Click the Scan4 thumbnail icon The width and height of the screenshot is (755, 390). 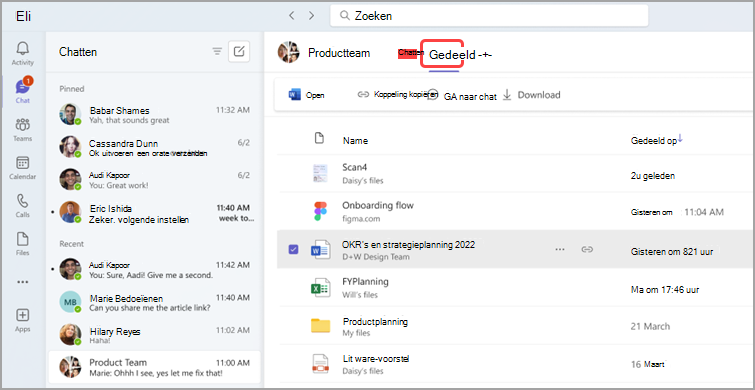coord(320,173)
